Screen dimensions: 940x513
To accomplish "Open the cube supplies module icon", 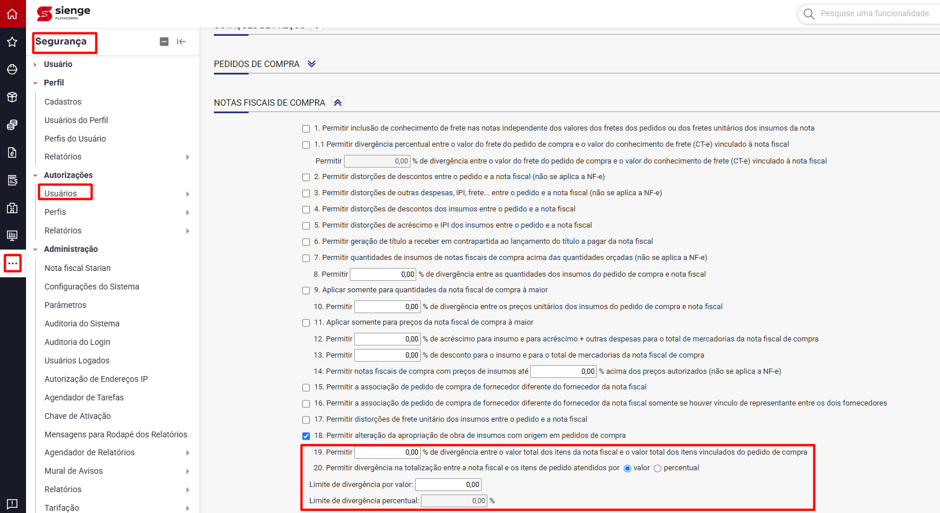I will [x=12, y=97].
